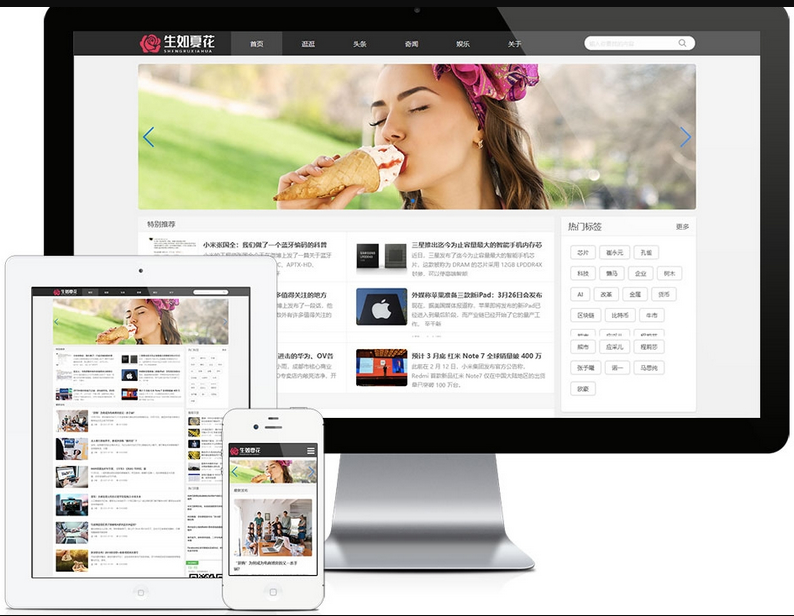Click into the header search input field
The width and height of the screenshot is (794, 616).
coord(629,43)
